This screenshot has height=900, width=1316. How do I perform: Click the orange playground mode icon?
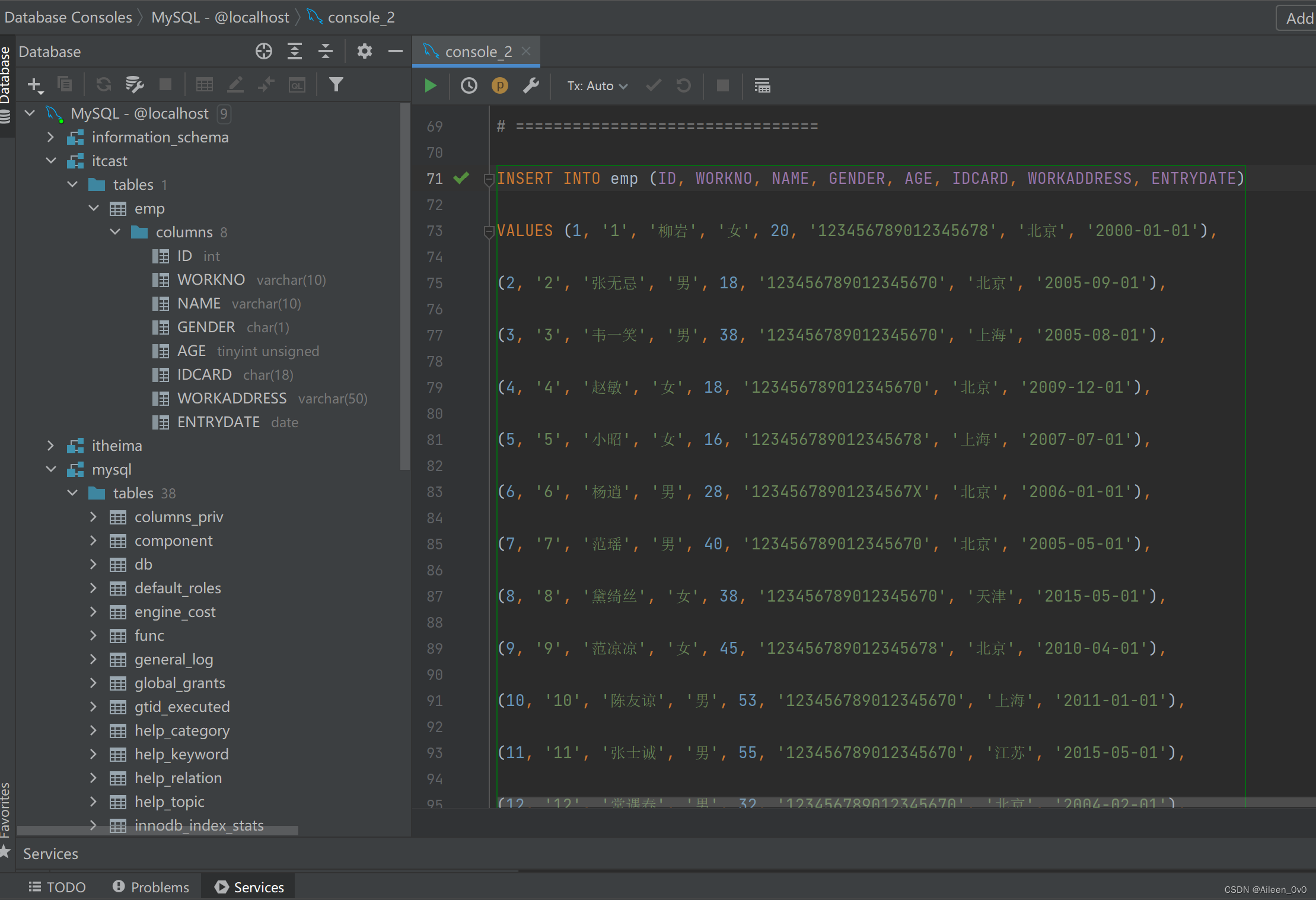[499, 86]
